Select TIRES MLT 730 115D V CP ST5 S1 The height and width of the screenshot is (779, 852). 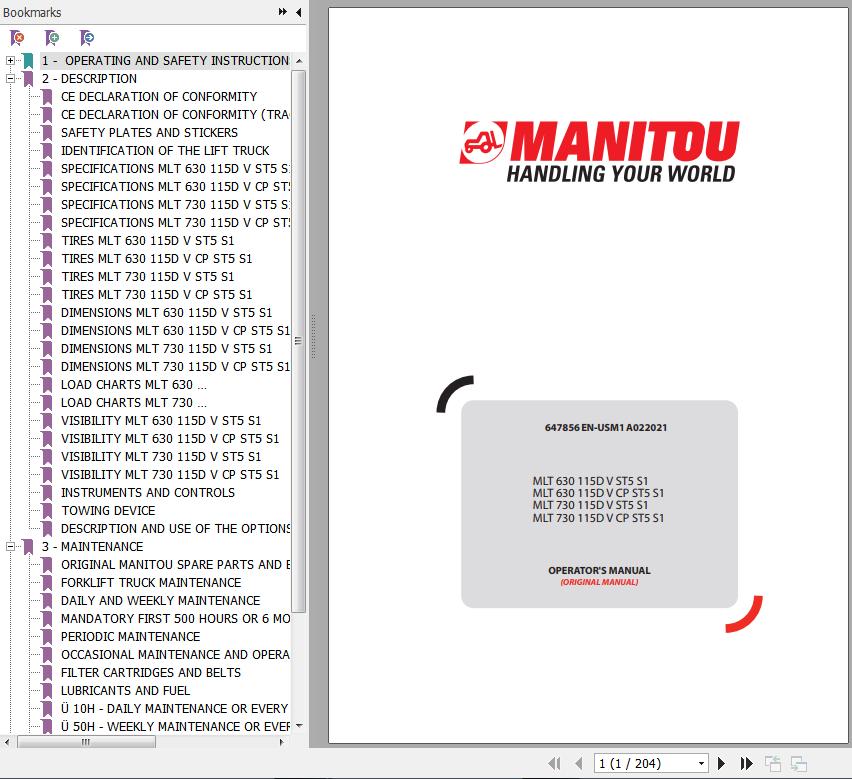[x=156, y=294]
